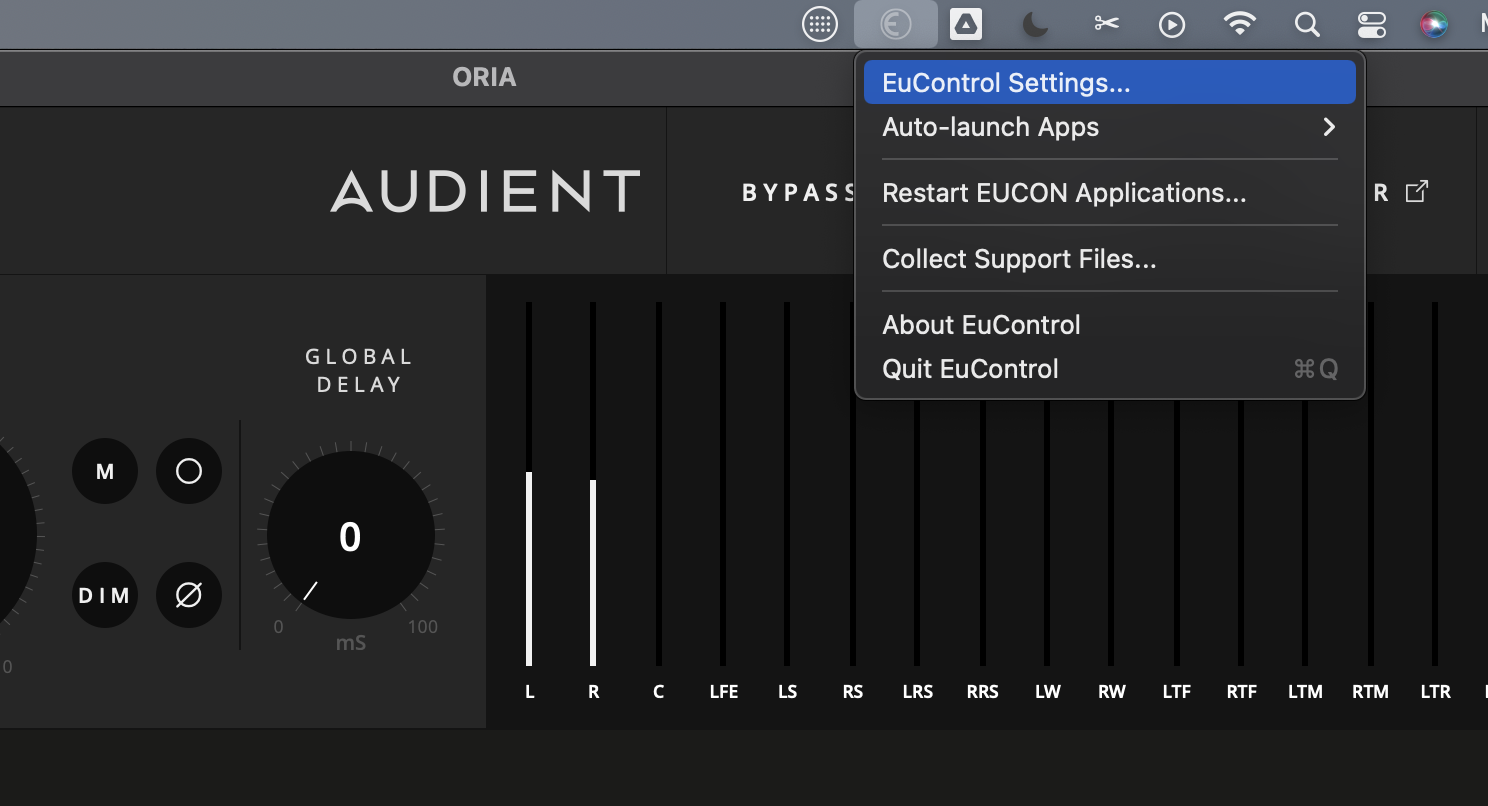The image size is (1488, 806).
Task: Expand the Auto-launch Apps submenu
Action: 1110,127
